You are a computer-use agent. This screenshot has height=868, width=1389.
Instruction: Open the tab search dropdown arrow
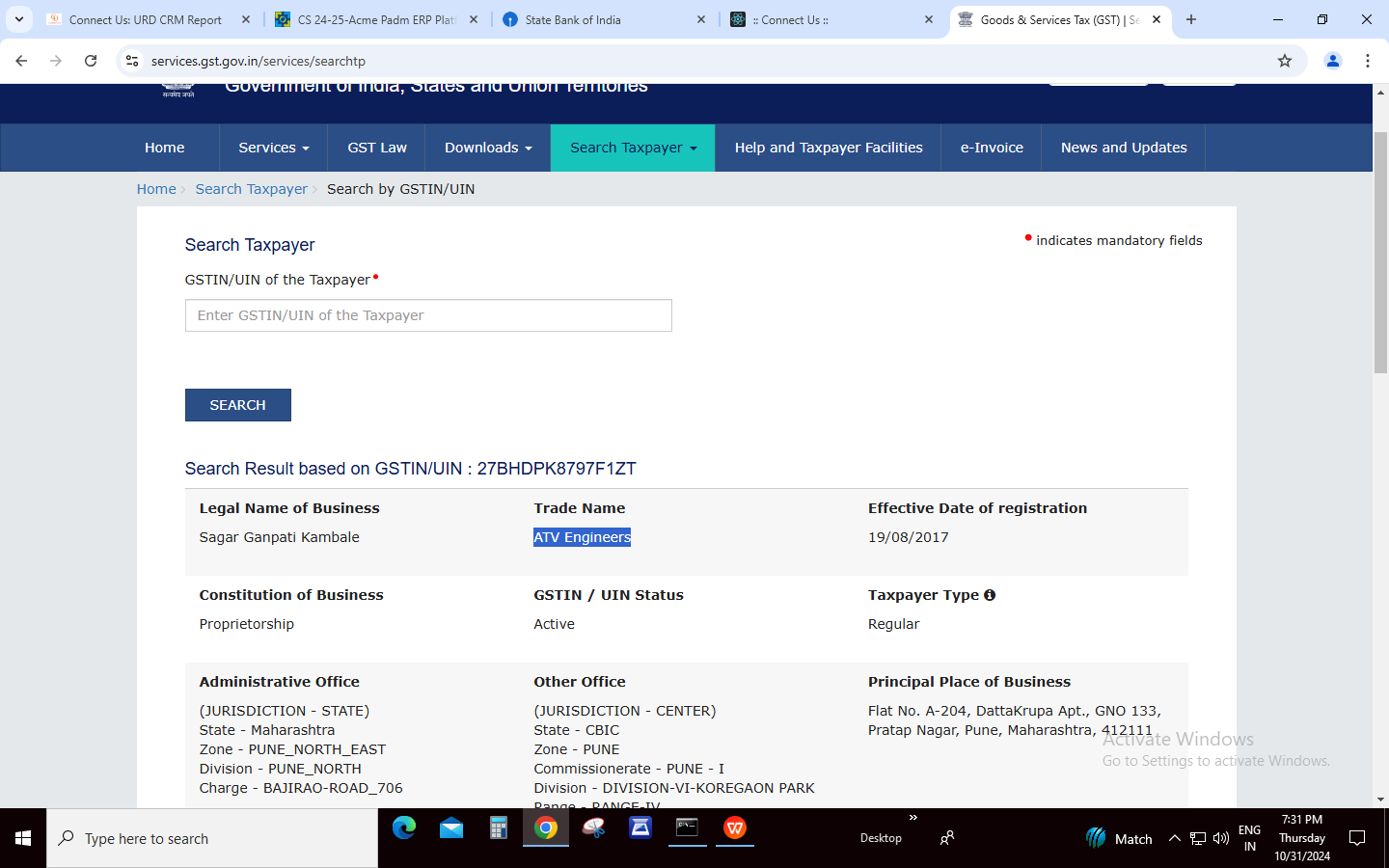(x=18, y=19)
